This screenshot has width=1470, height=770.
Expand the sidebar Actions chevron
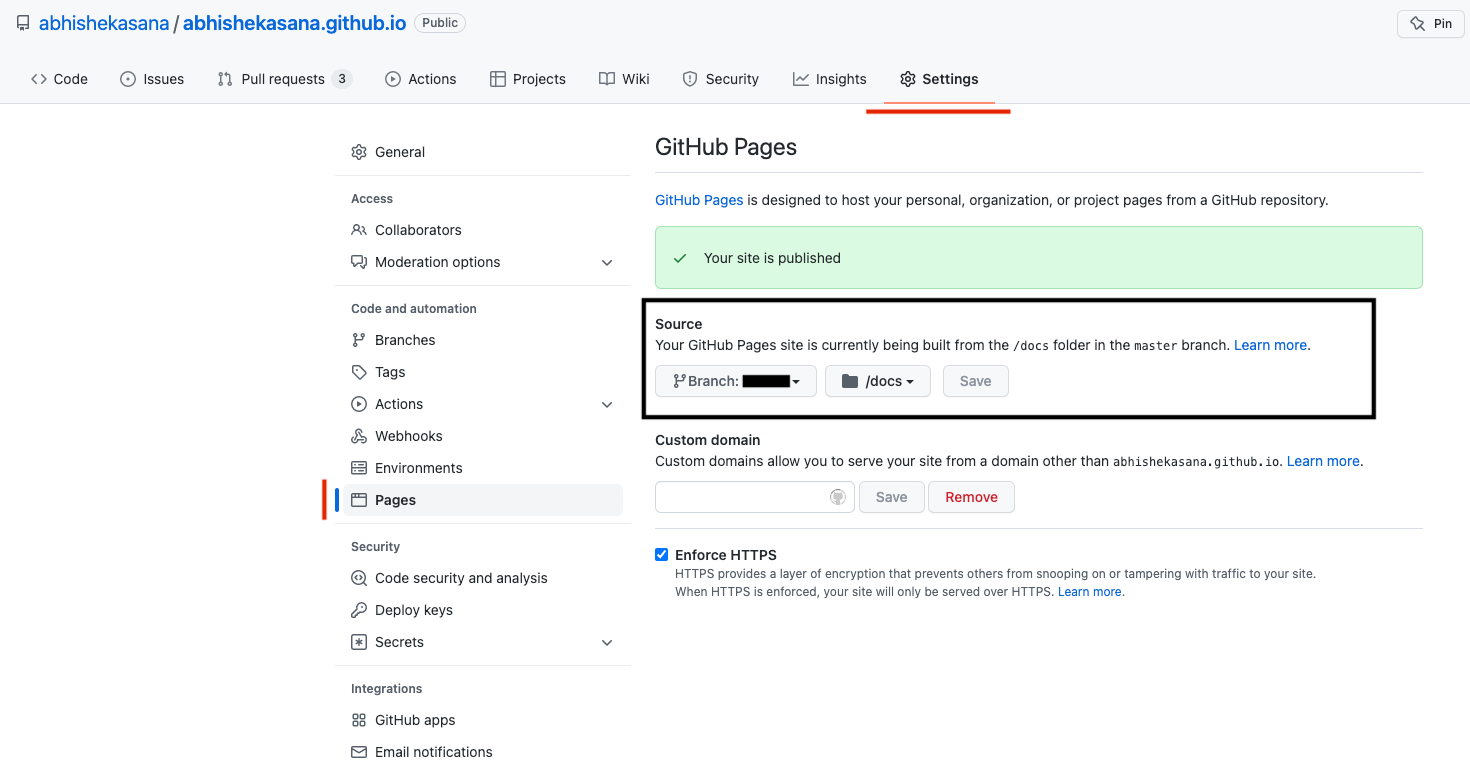(607, 404)
